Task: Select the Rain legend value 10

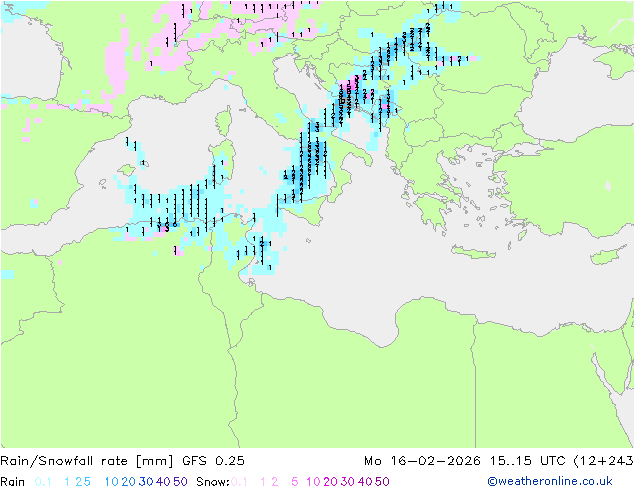Action: [x=112, y=482]
